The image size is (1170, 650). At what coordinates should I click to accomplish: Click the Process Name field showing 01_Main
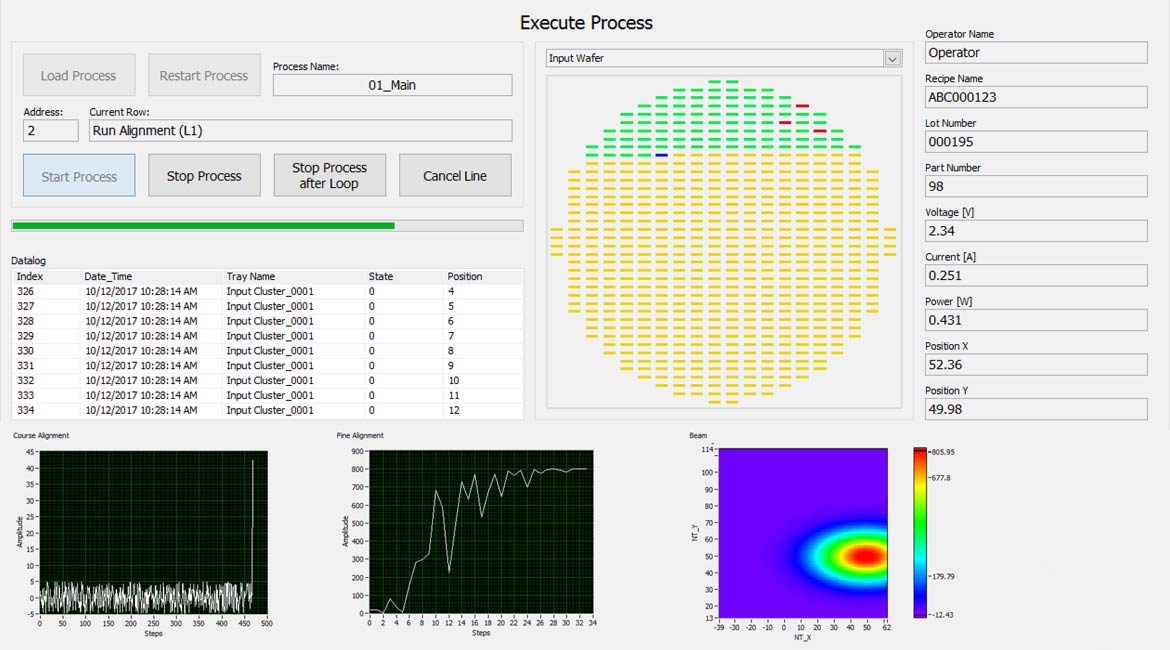pos(391,85)
